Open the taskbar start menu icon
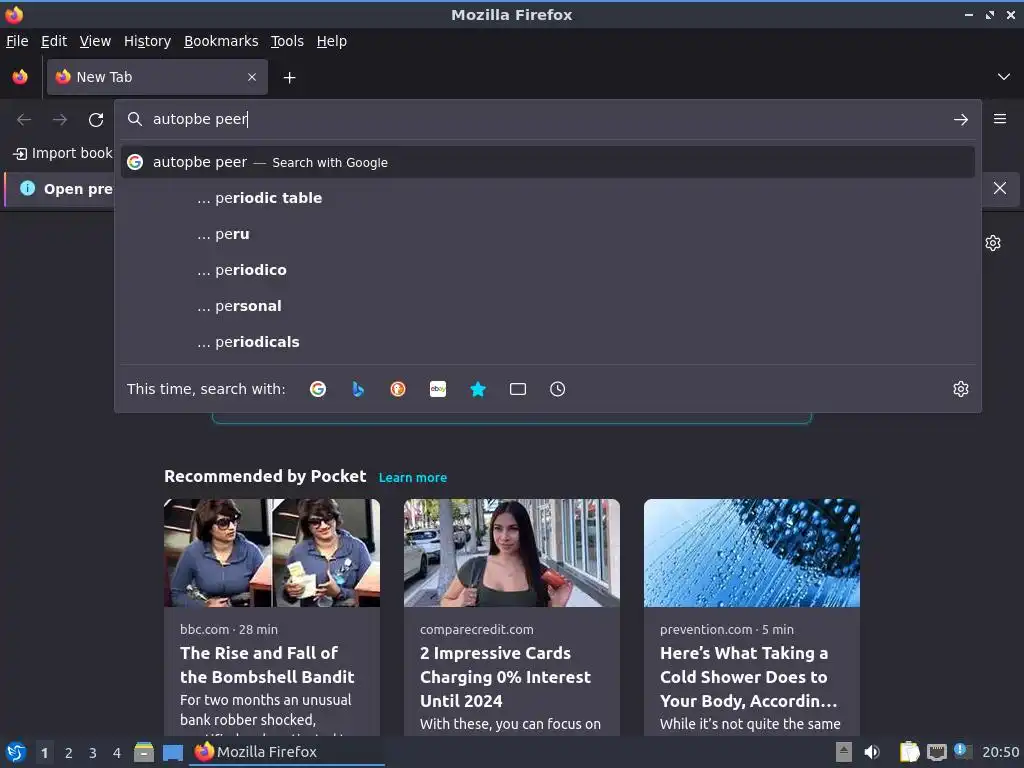Image resolution: width=1024 pixels, height=768 pixels. [16, 752]
